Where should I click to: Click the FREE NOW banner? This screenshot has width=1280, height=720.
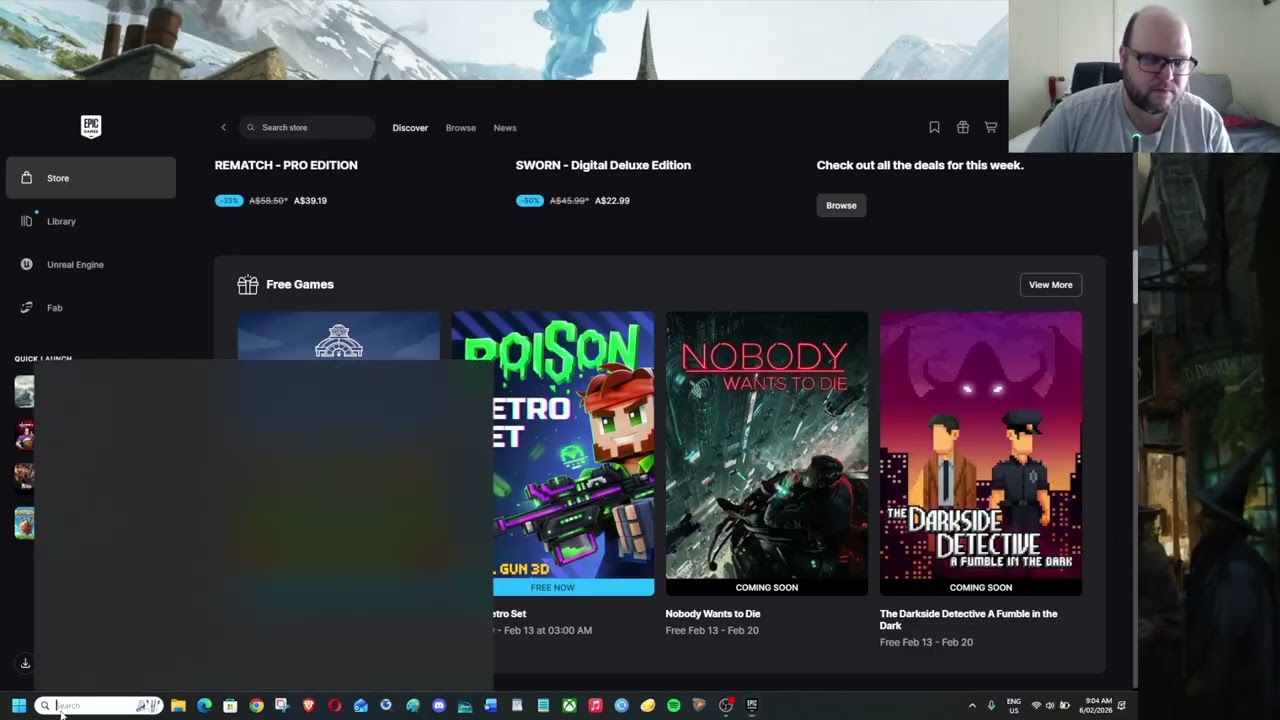point(573,588)
